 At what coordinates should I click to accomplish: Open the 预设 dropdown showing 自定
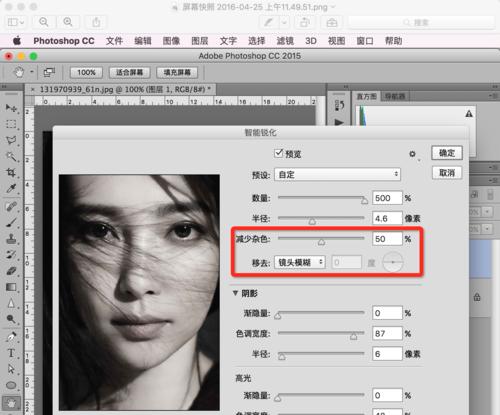[337, 174]
